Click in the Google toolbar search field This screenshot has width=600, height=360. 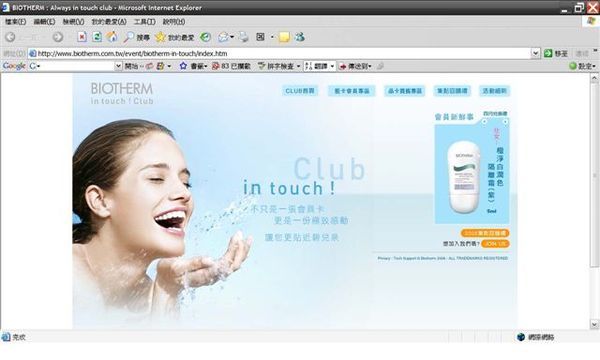coord(77,66)
